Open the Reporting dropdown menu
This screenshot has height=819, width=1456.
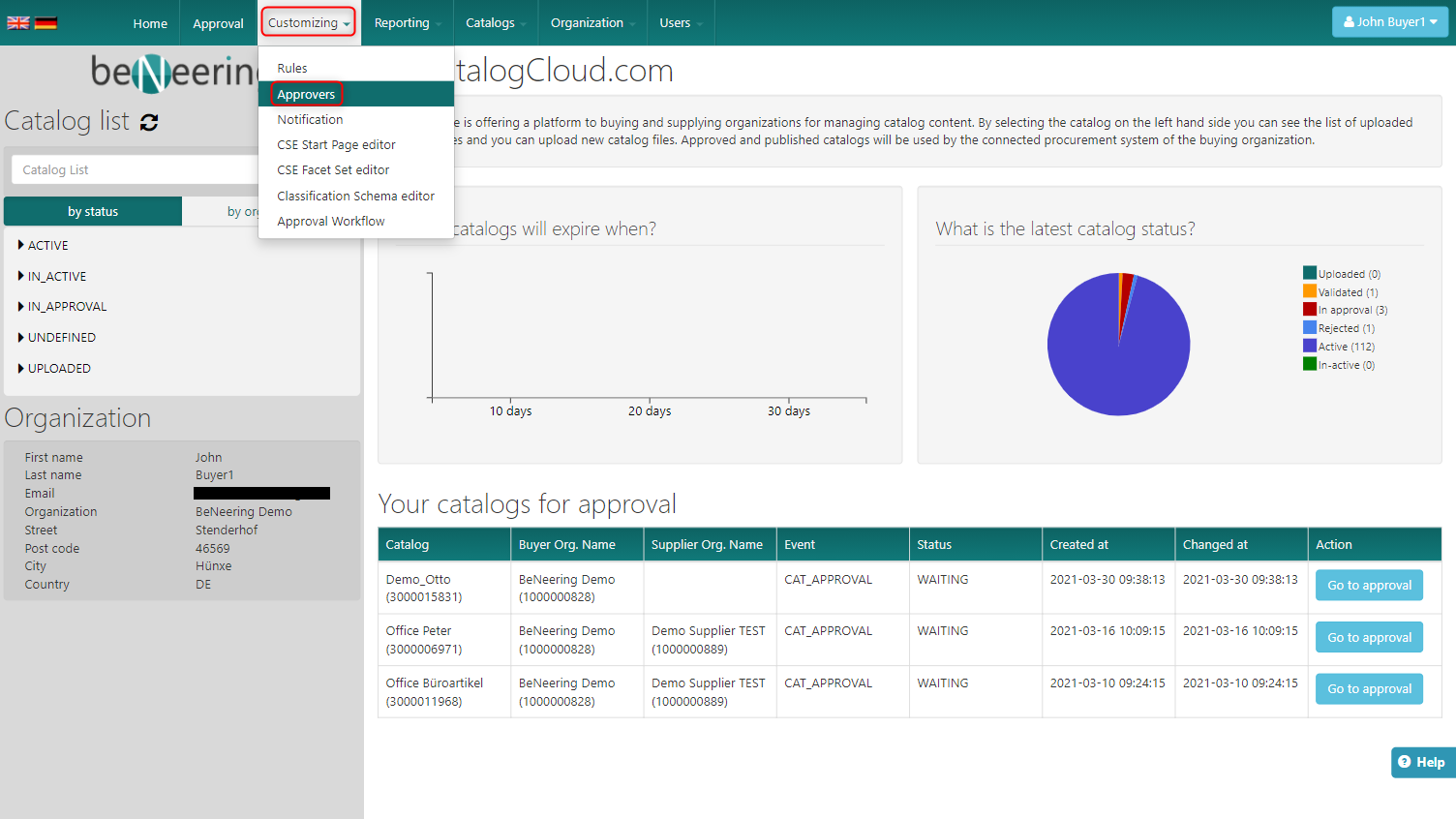tap(407, 23)
